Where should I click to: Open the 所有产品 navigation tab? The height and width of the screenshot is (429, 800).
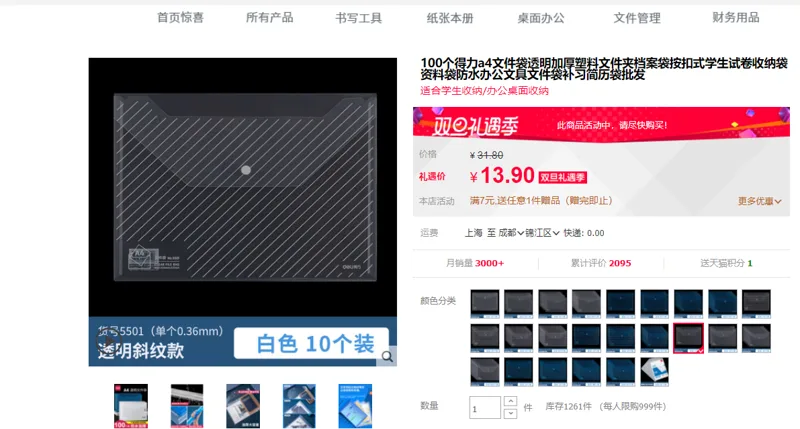269,18
